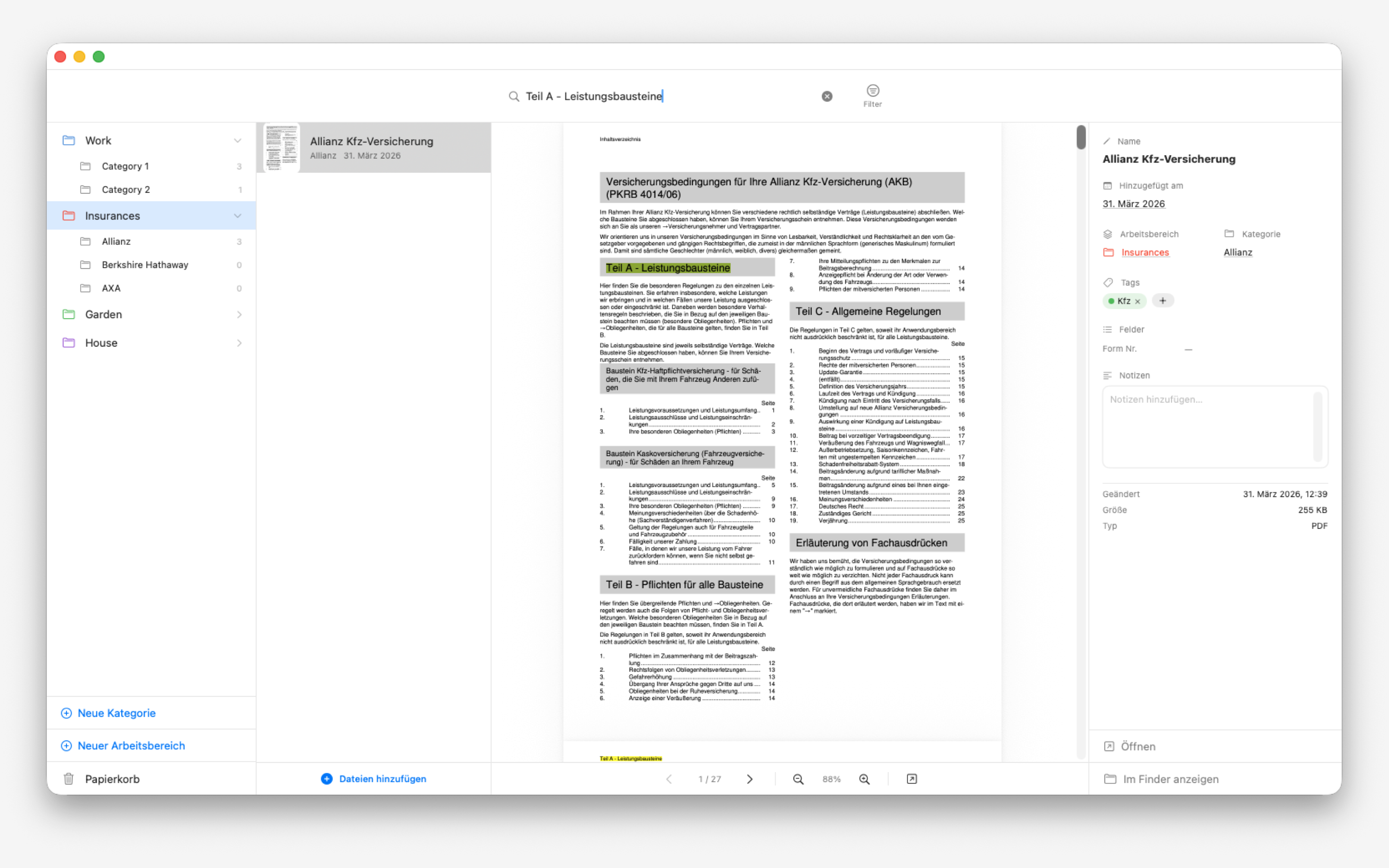This screenshot has height=868, width=1389.
Task: Clear the current search query
Action: click(827, 96)
